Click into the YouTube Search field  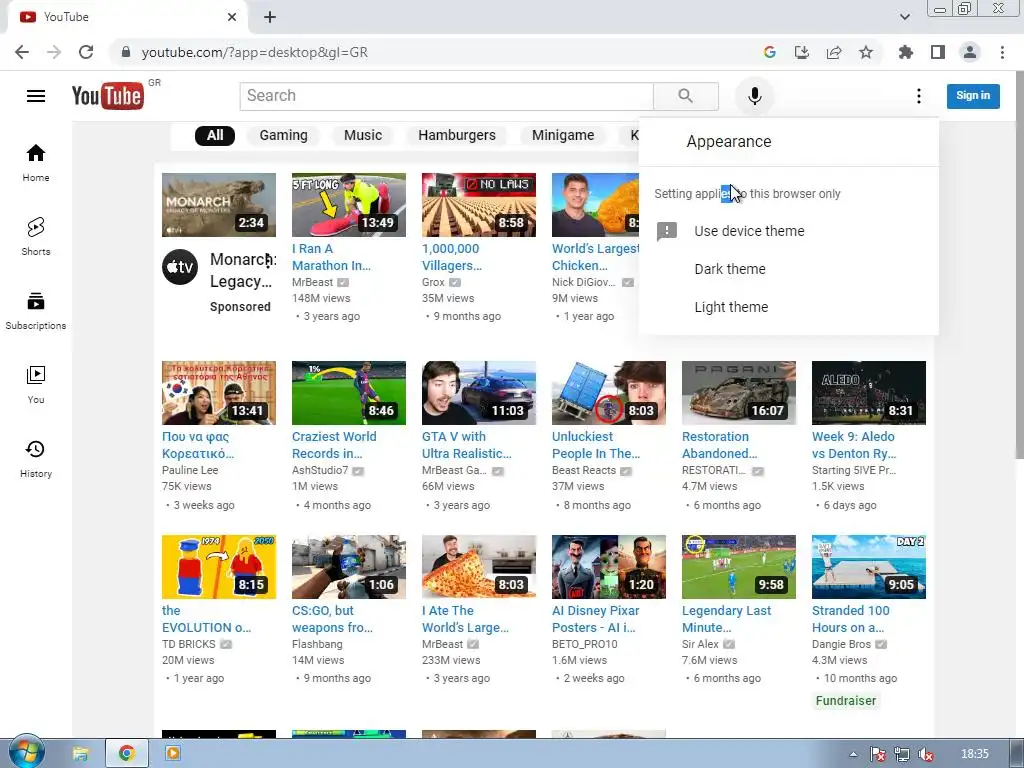447,96
